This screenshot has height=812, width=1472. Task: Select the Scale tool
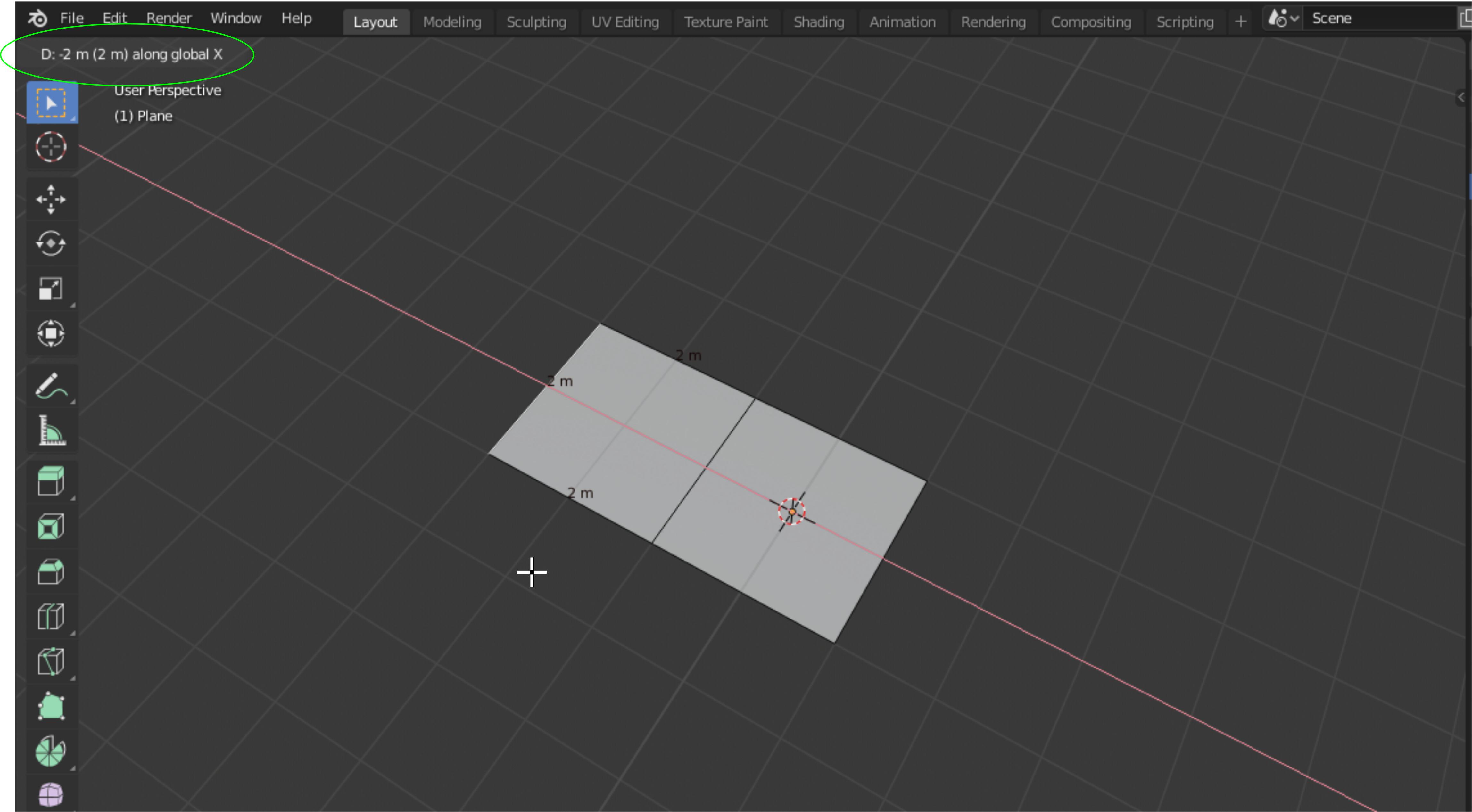(x=52, y=289)
